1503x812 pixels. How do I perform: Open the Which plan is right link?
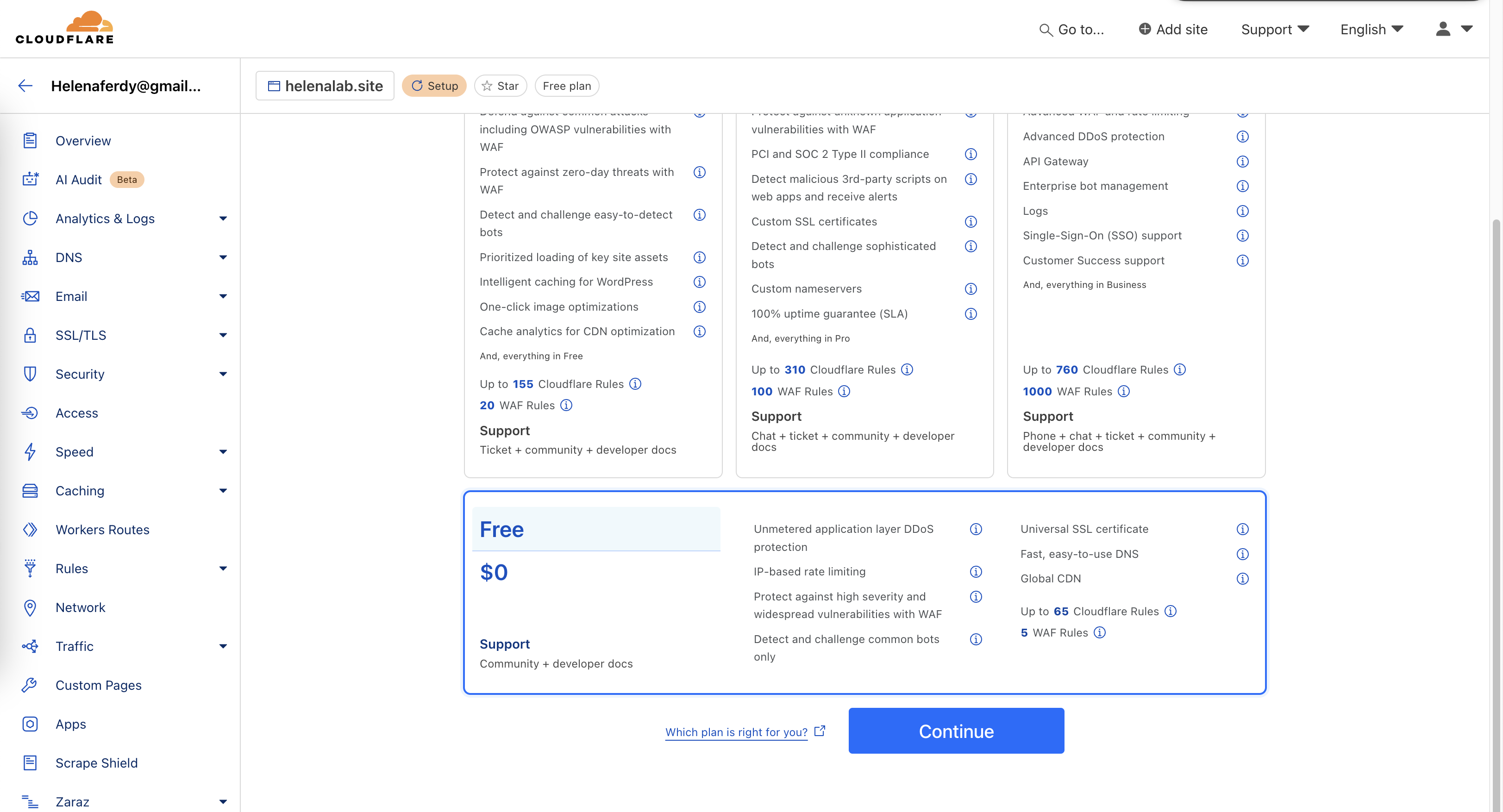tap(736, 732)
